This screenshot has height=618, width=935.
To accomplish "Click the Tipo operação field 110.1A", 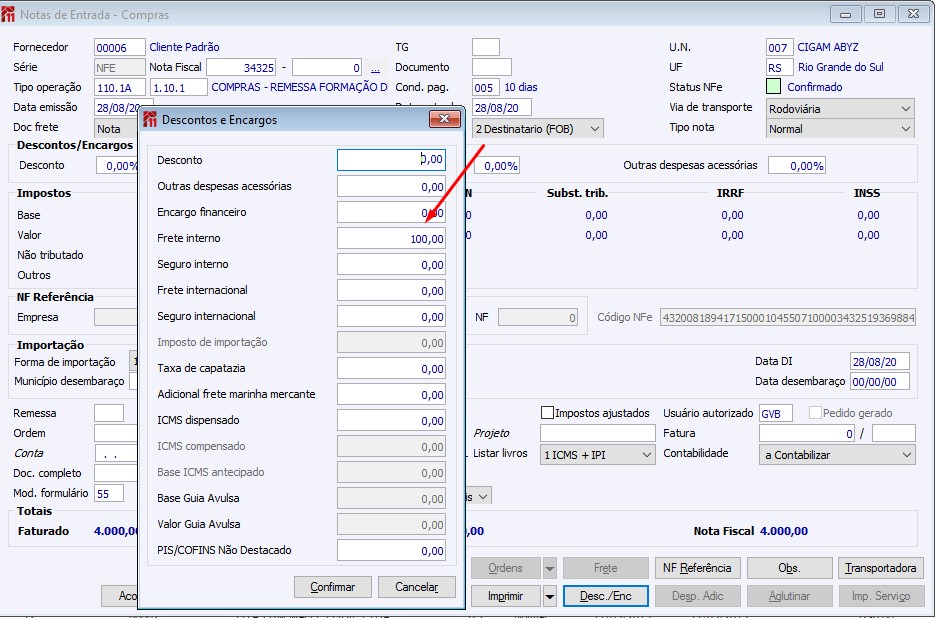I will point(120,88).
